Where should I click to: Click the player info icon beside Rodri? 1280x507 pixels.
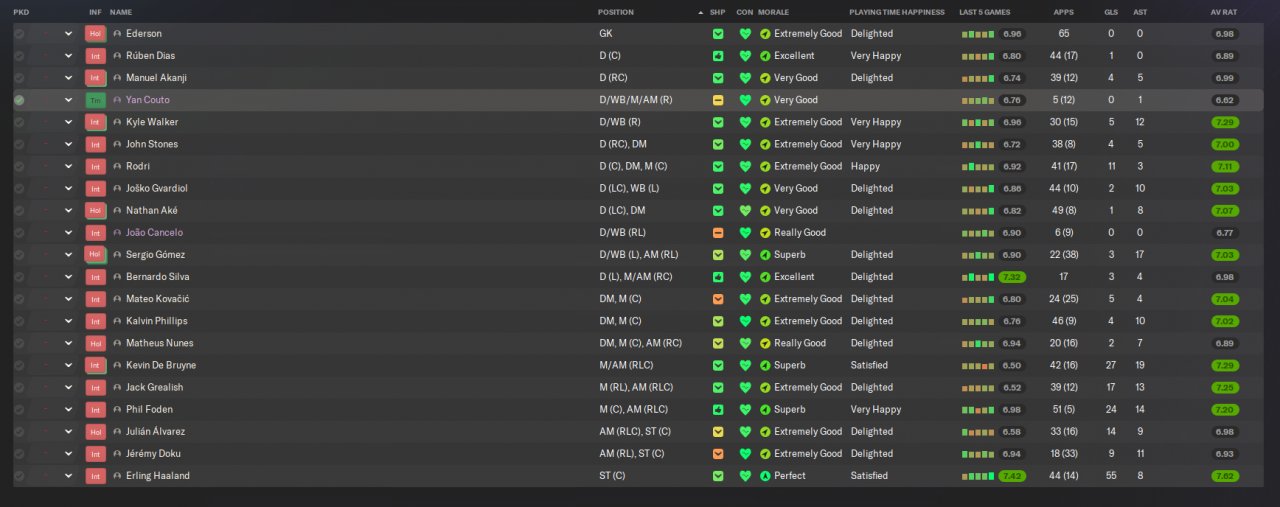point(117,166)
